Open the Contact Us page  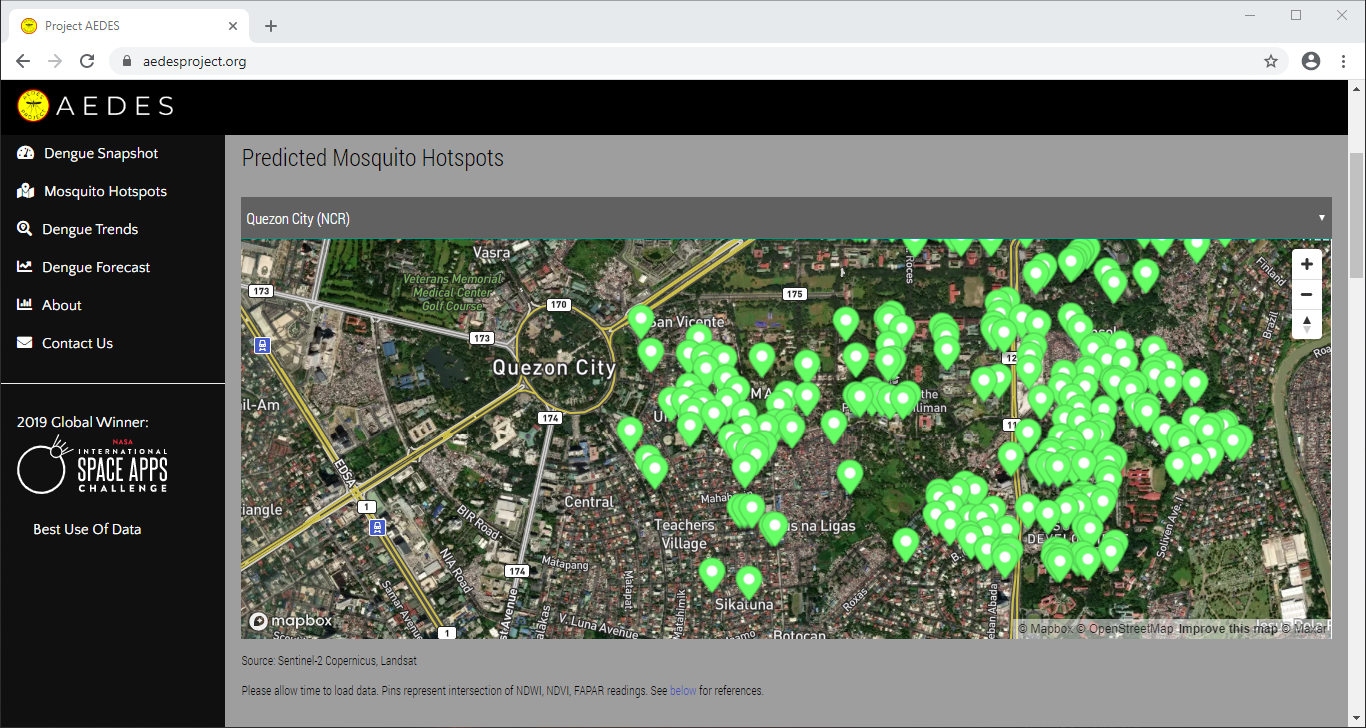point(77,343)
